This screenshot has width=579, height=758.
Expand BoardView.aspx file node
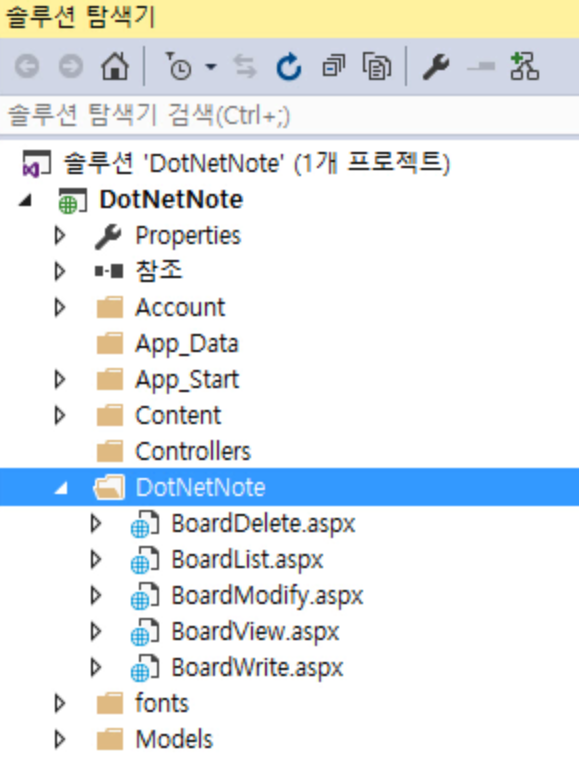point(96,632)
